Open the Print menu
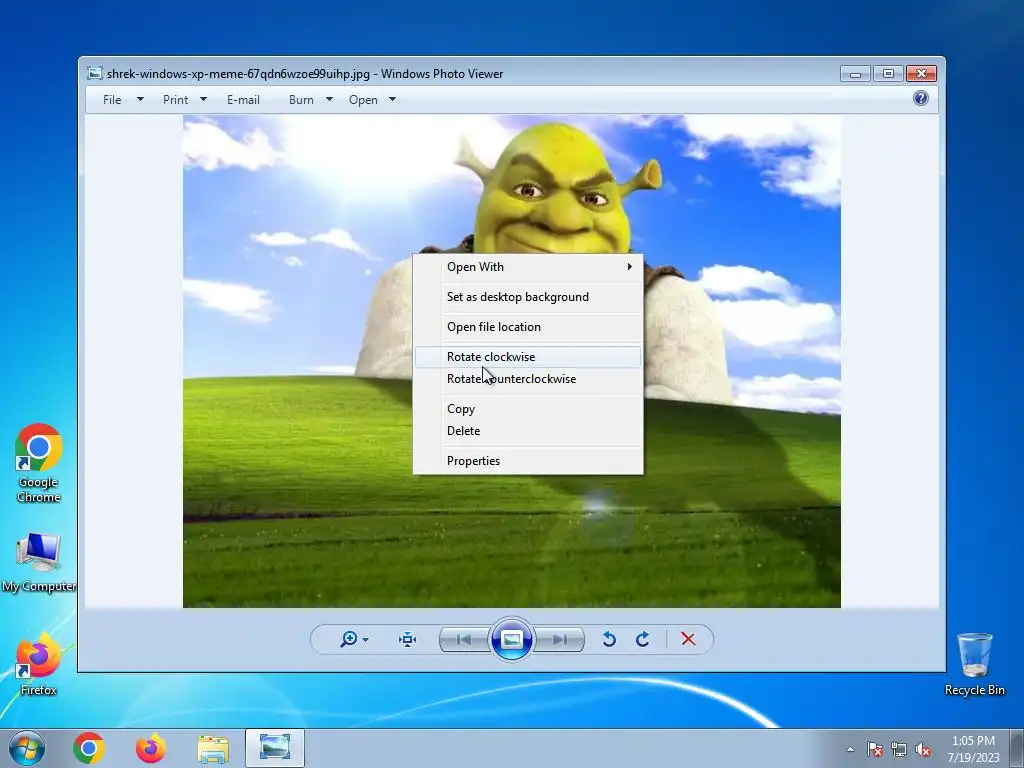 coord(176,100)
